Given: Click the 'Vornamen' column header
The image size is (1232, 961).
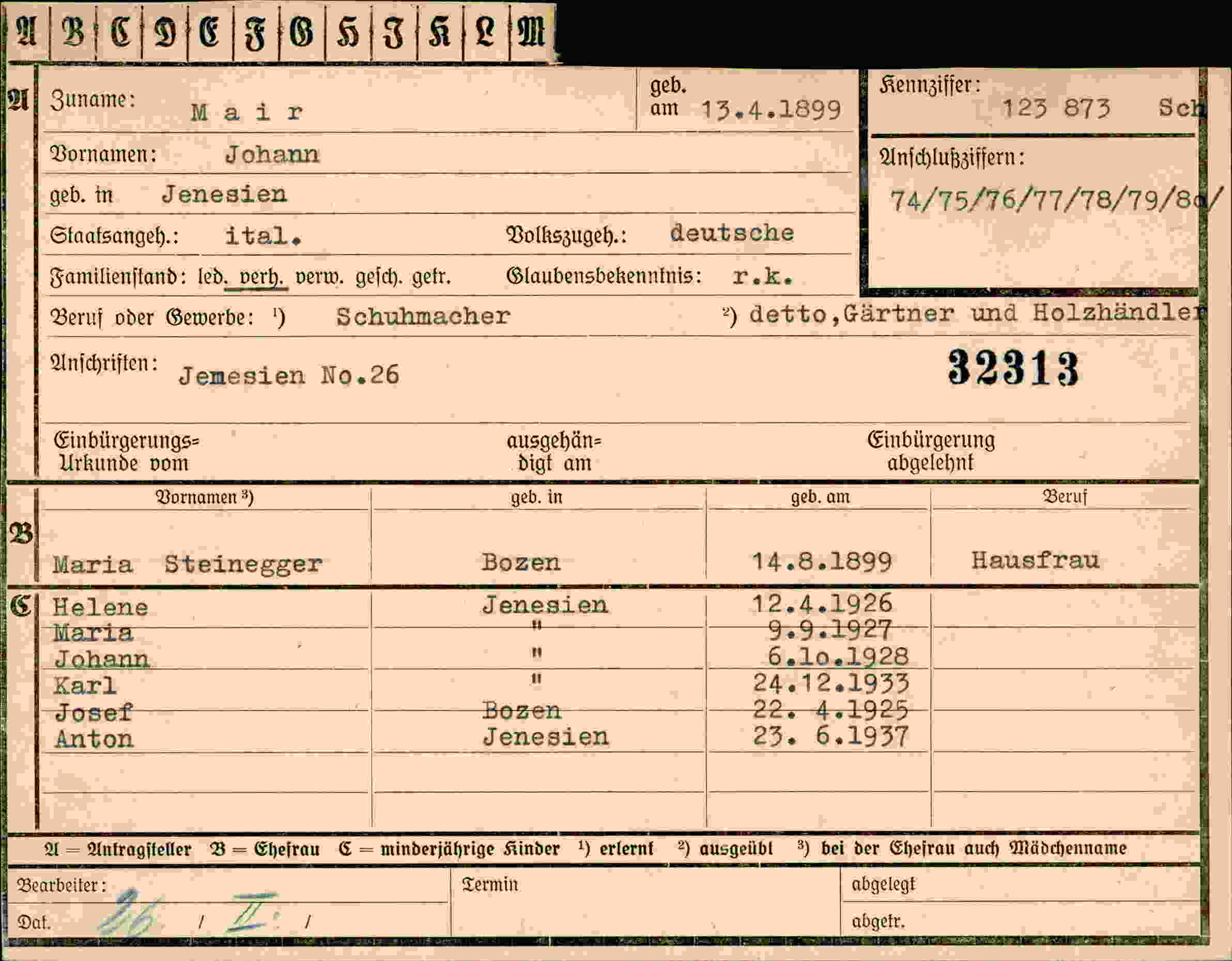Looking at the screenshot, I should pyautogui.click(x=204, y=497).
